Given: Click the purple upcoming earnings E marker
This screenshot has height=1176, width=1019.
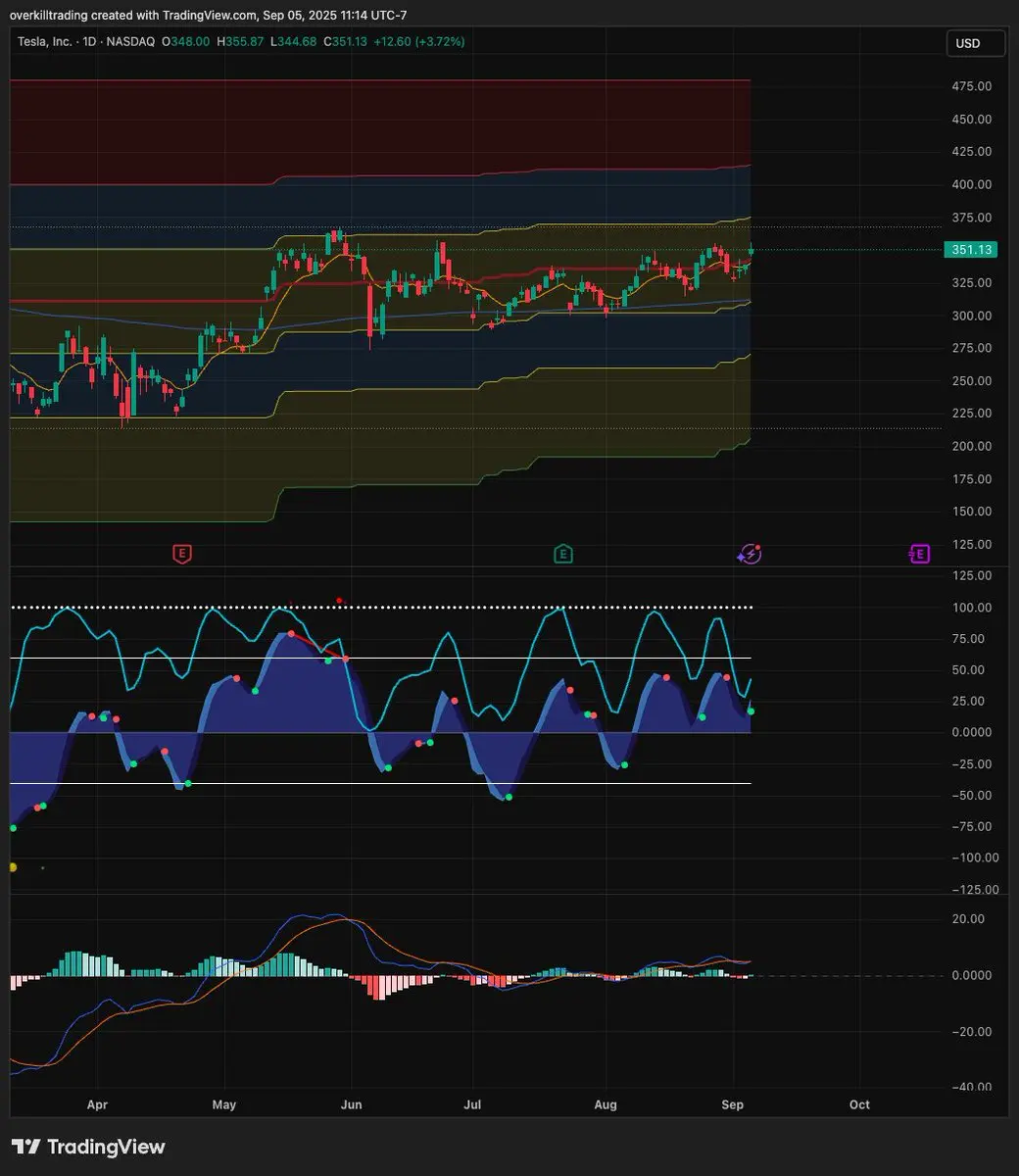Looking at the screenshot, I should click(918, 555).
